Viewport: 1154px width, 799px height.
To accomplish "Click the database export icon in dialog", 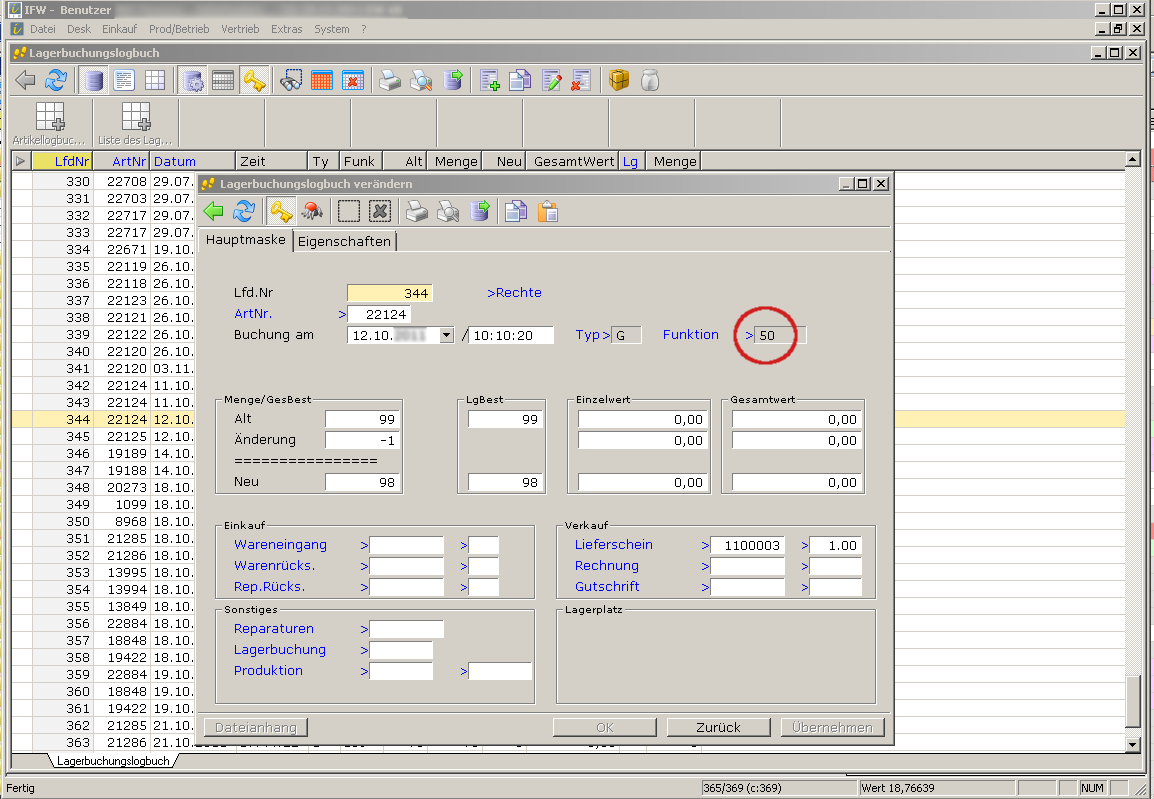I will click(x=480, y=211).
